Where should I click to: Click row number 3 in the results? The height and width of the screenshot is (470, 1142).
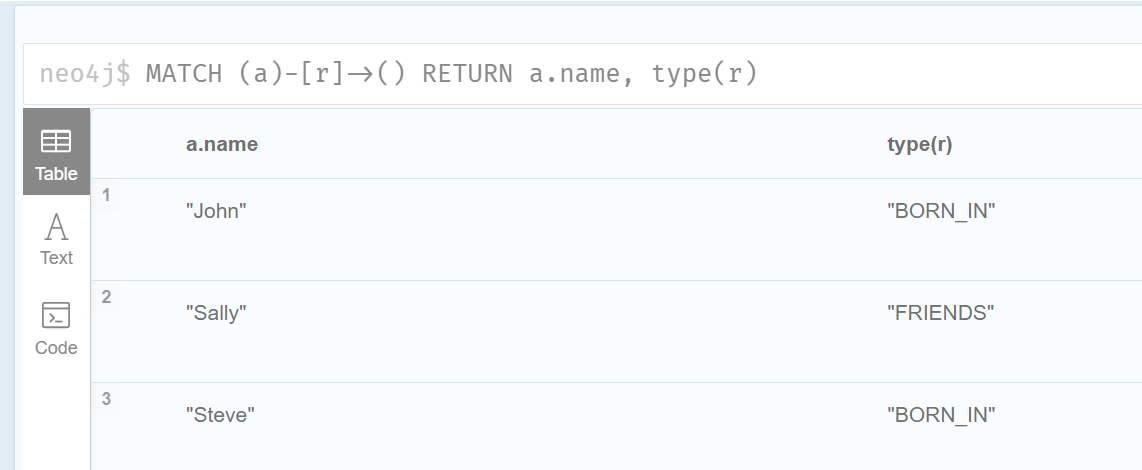click(107, 399)
